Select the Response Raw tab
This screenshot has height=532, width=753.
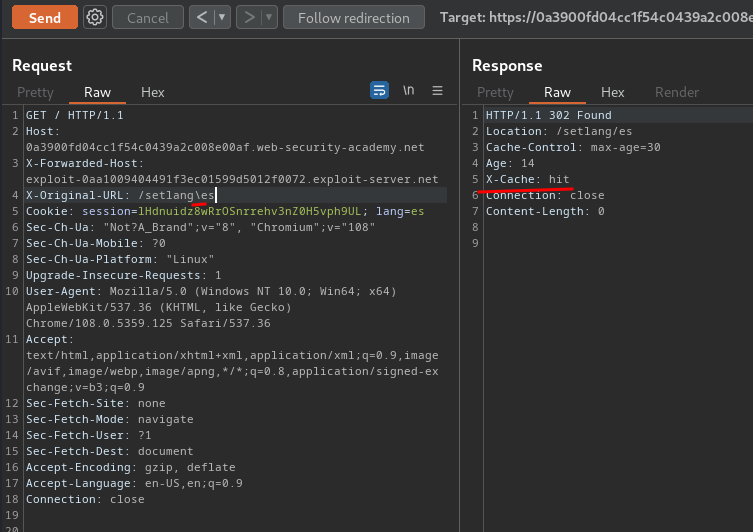tap(557, 92)
